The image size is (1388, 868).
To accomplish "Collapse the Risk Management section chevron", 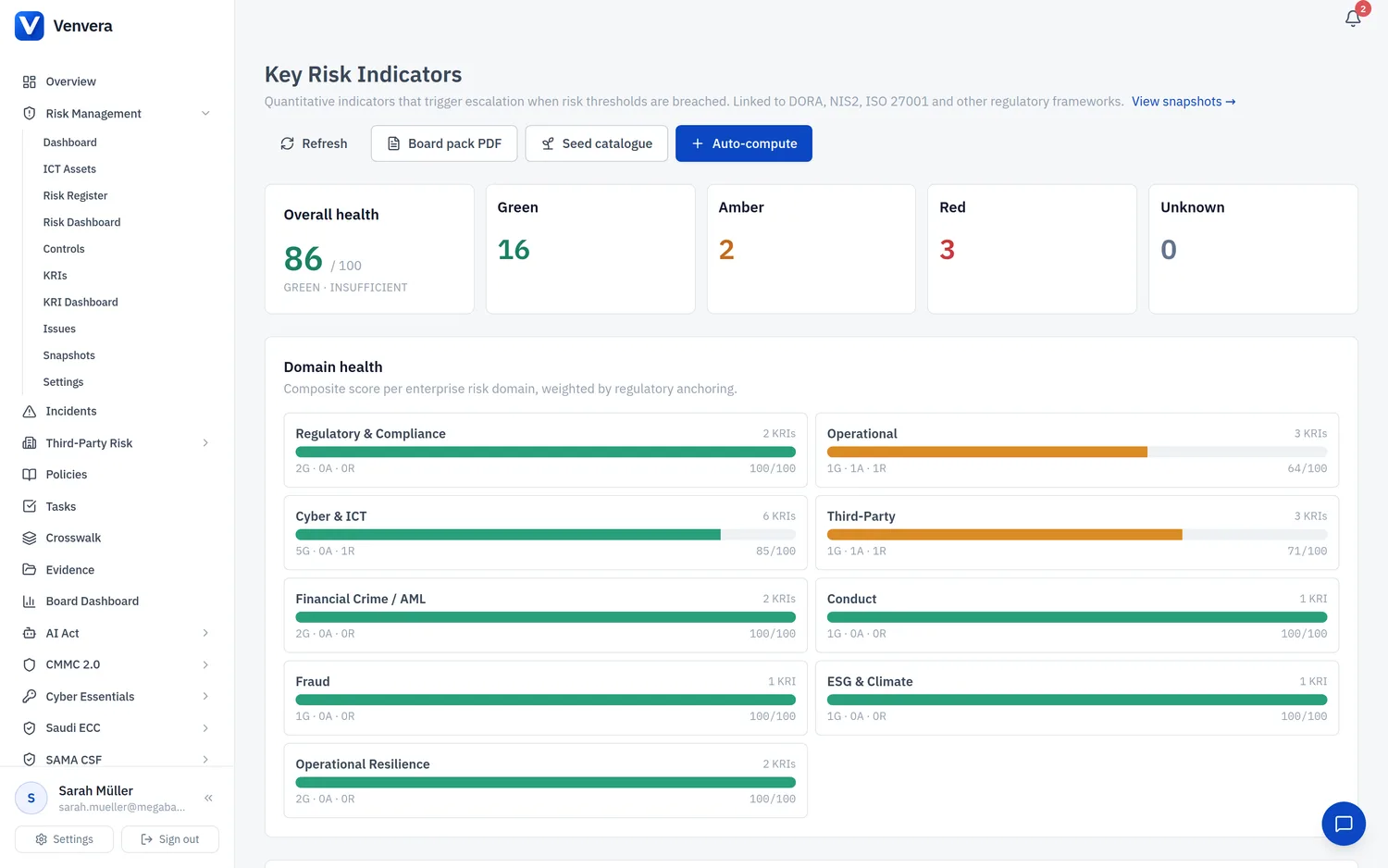I will pos(205,113).
